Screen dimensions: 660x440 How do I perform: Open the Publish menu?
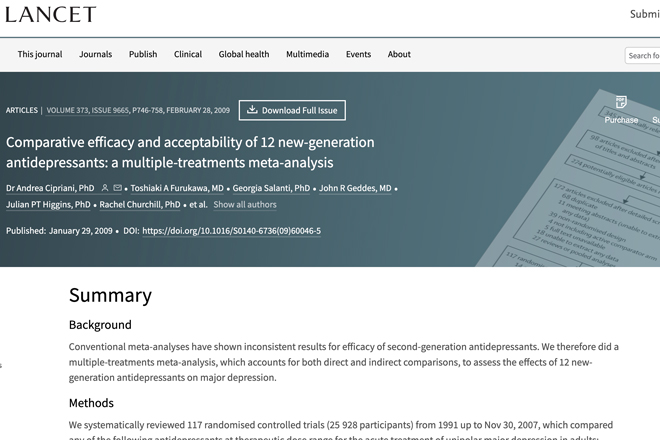pyautogui.click(x=143, y=54)
